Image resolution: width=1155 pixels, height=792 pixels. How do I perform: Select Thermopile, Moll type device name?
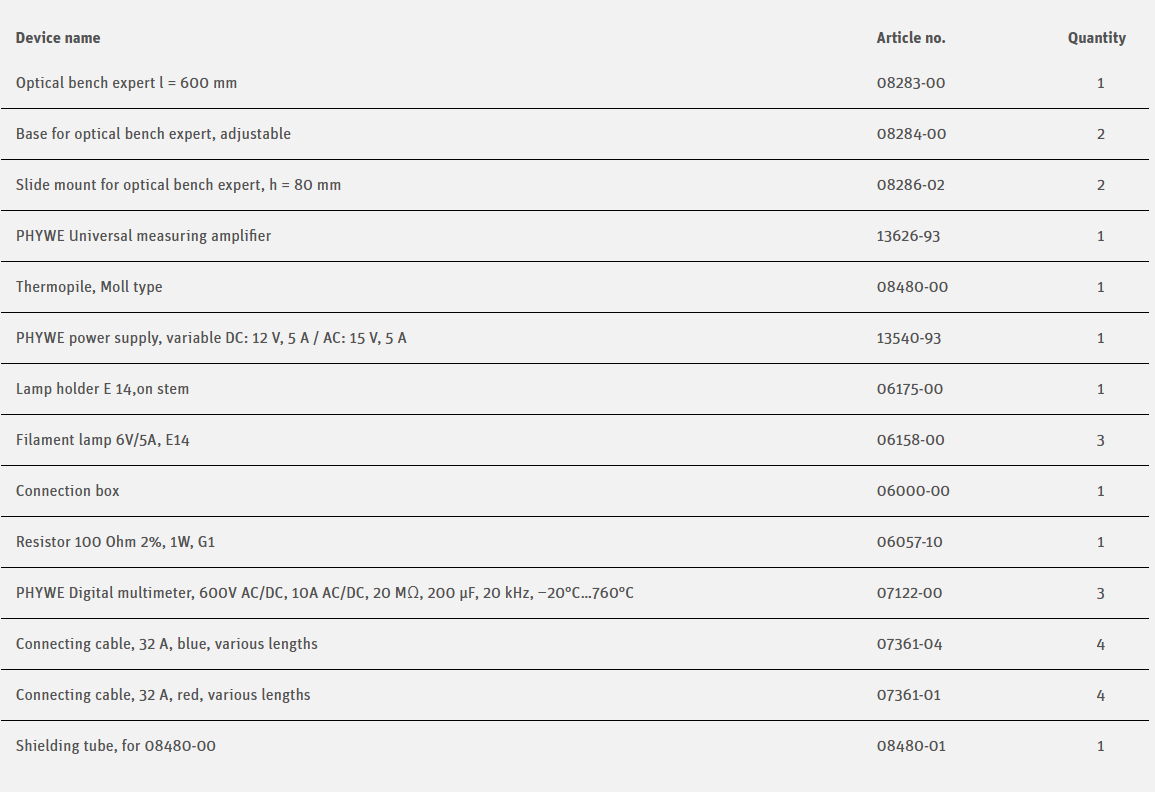(x=89, y=287)
